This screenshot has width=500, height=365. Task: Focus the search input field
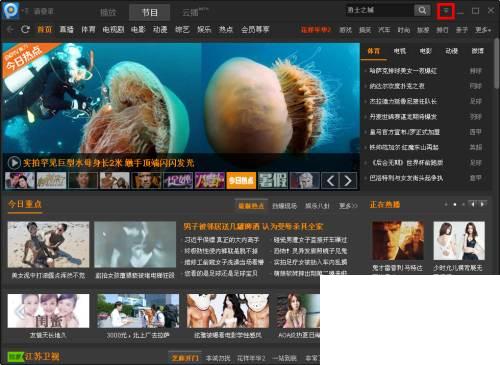pos(380,10)
